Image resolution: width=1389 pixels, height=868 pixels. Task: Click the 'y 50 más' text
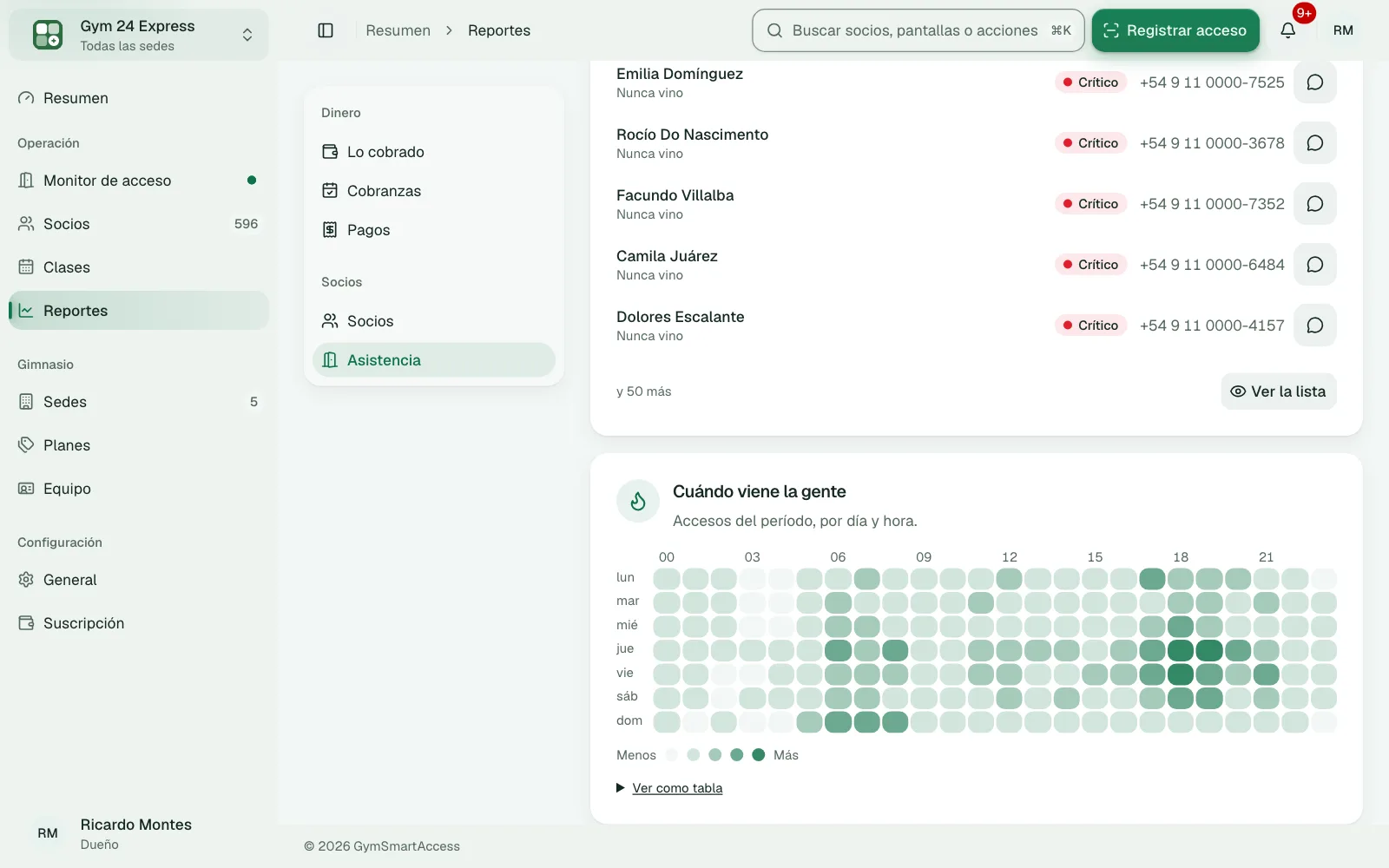(x=644, y=391)
